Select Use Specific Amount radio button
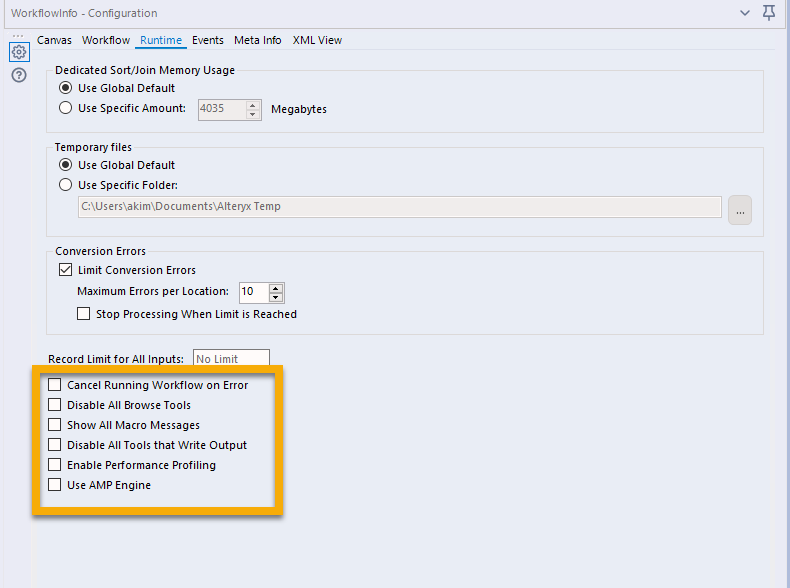 [x=65, y=108]
